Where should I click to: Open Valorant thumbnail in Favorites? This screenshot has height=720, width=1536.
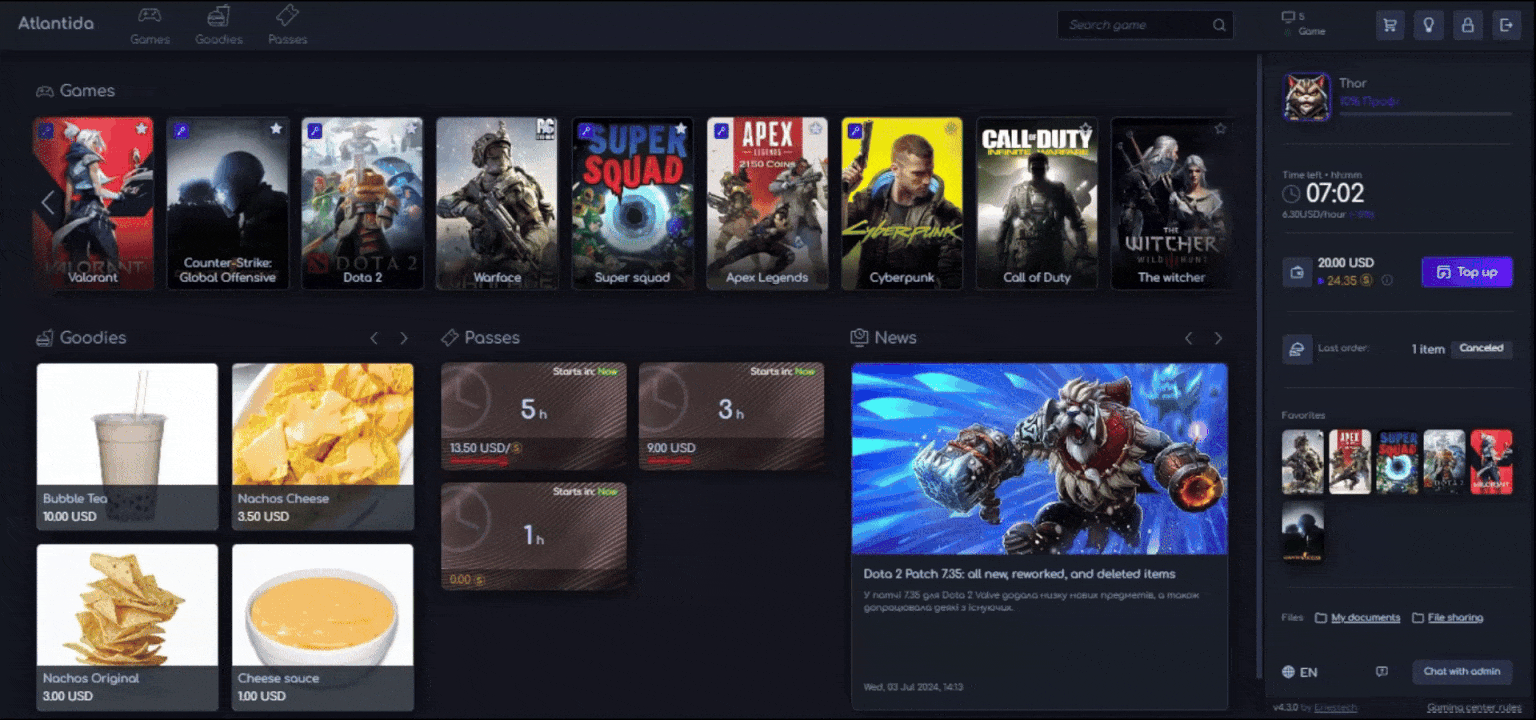click(x=1491, y=462)
